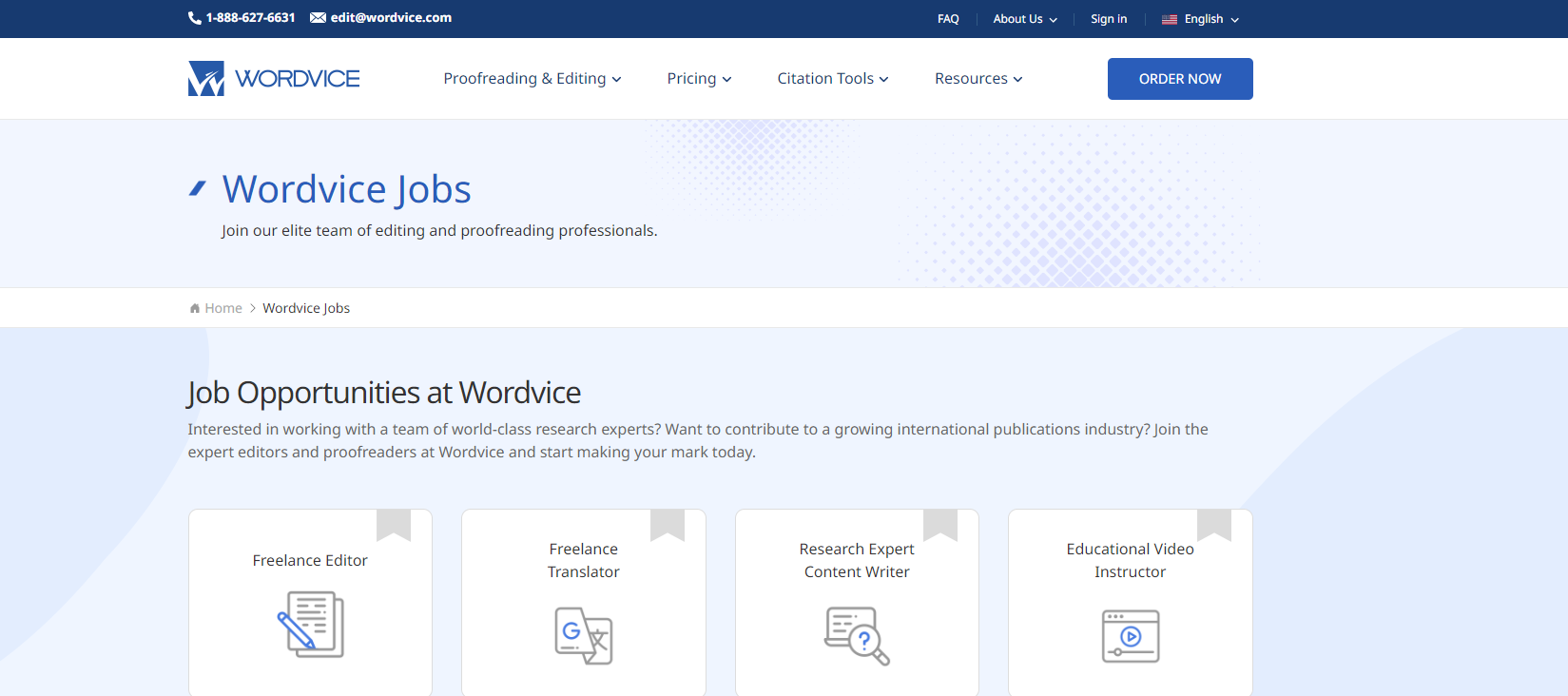Viewport: 1568px width, 696px height.
Task: Click the Freelance Editor document icon
Action: tap(310, 624)
